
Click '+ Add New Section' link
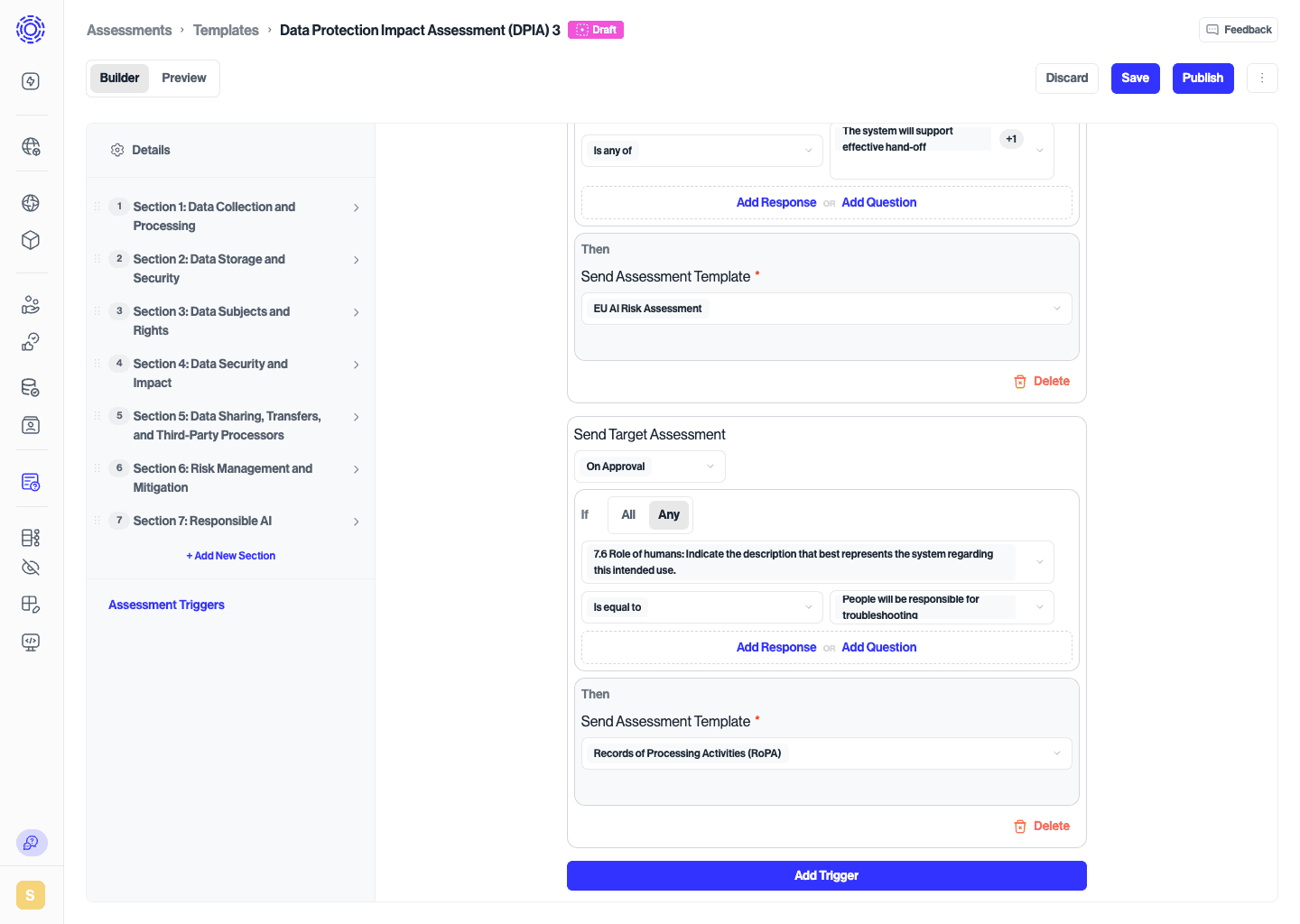[231, 556]
